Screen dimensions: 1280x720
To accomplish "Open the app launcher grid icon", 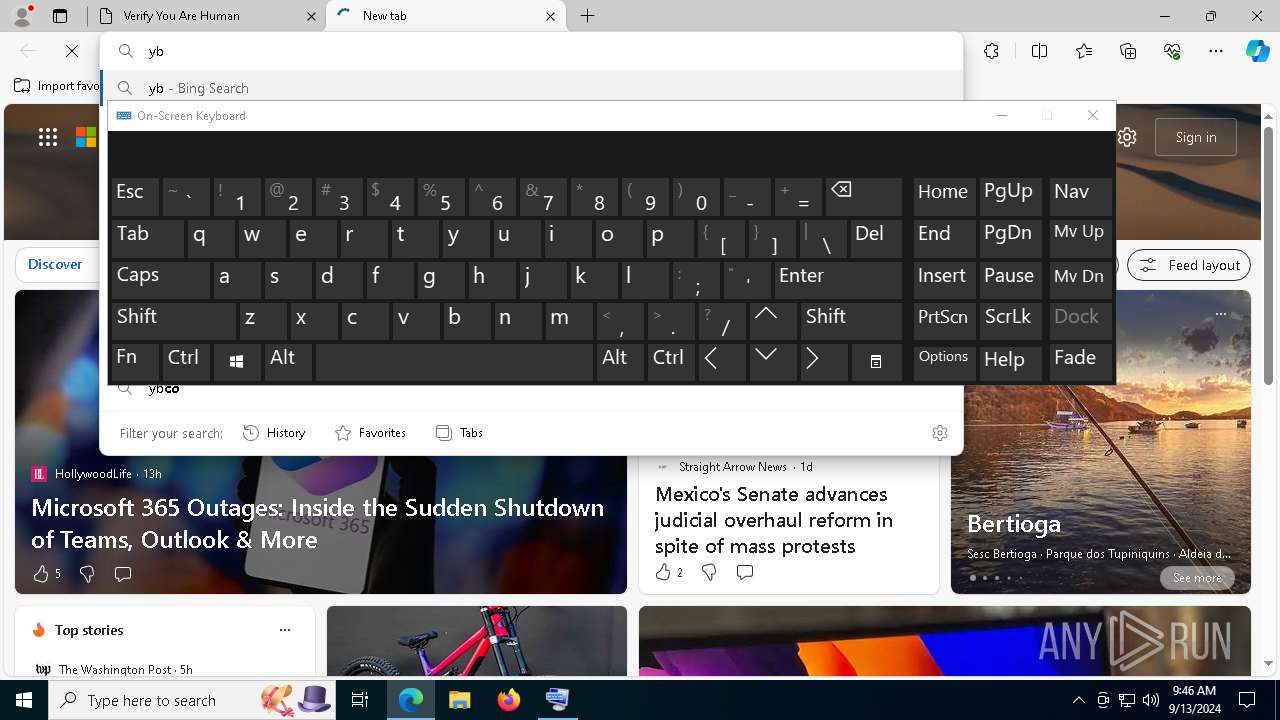I will click(48, 137).
